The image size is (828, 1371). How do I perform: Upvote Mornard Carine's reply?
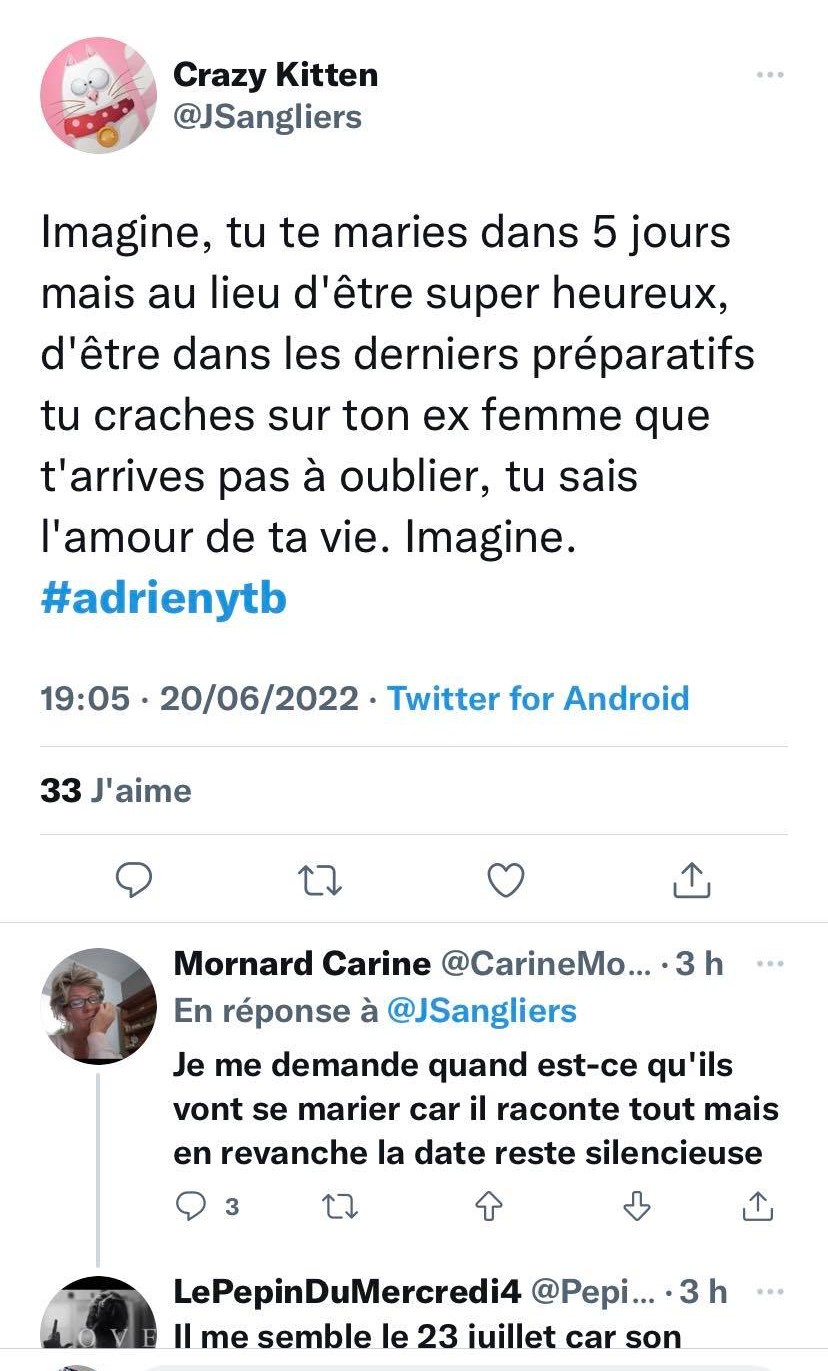(x=489, y=1207)
